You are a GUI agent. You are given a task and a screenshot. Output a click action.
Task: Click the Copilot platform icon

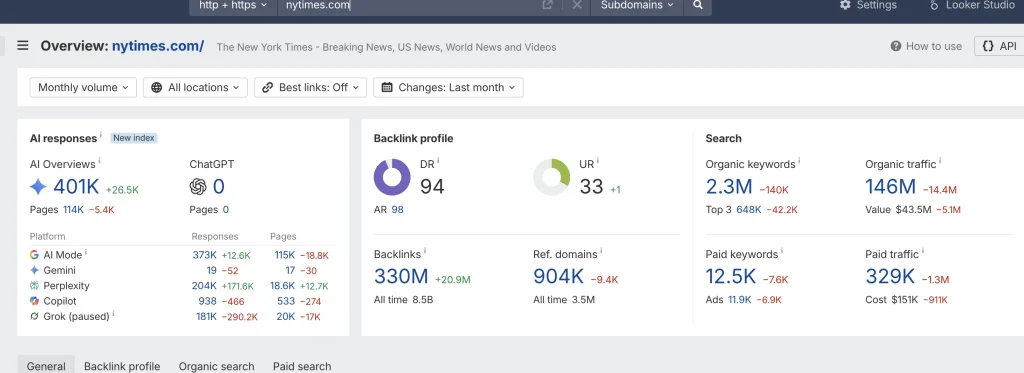[35, 300]
